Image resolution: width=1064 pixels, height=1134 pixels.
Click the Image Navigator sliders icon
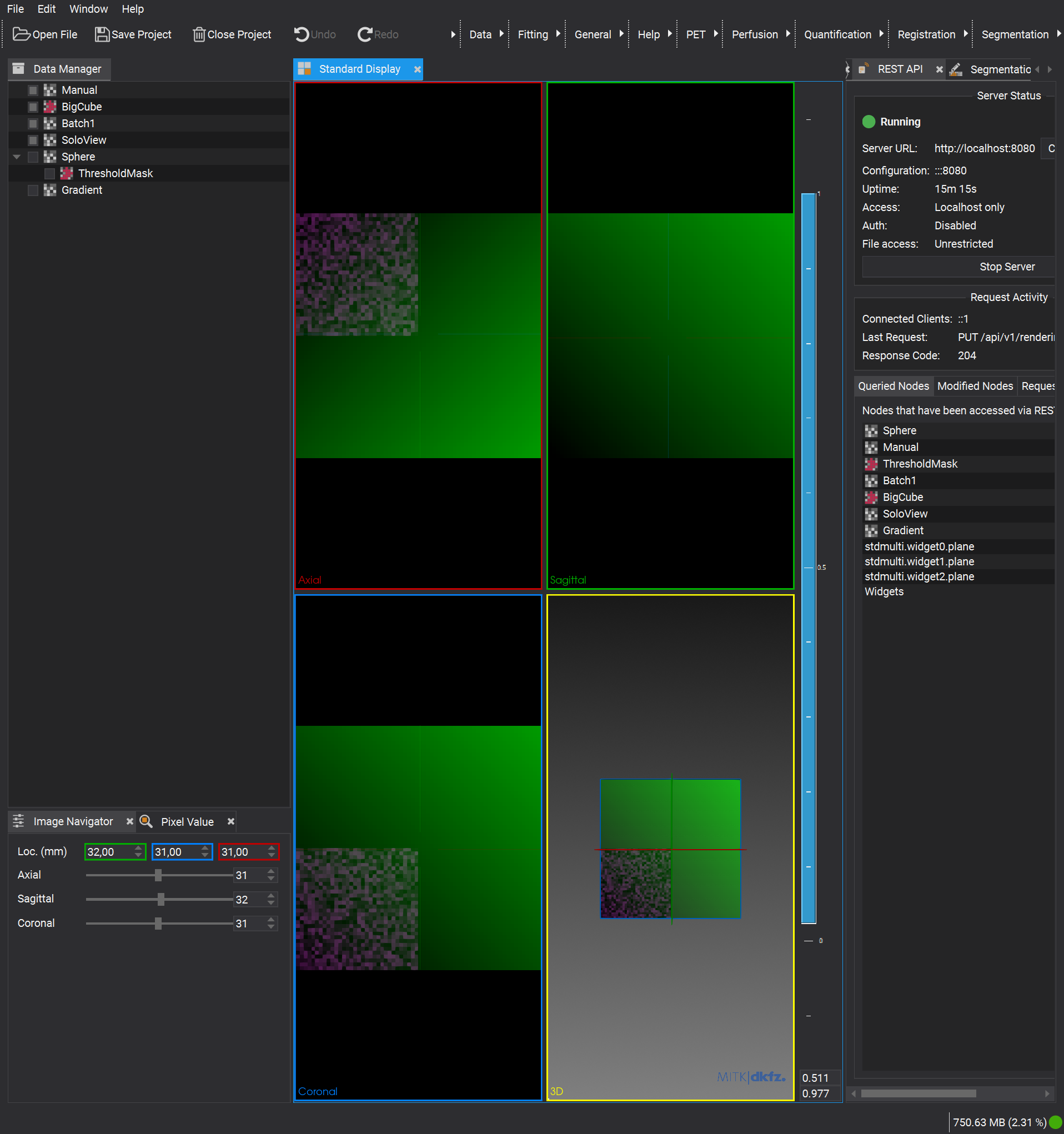pyautogui.click(x=19, y=821)
